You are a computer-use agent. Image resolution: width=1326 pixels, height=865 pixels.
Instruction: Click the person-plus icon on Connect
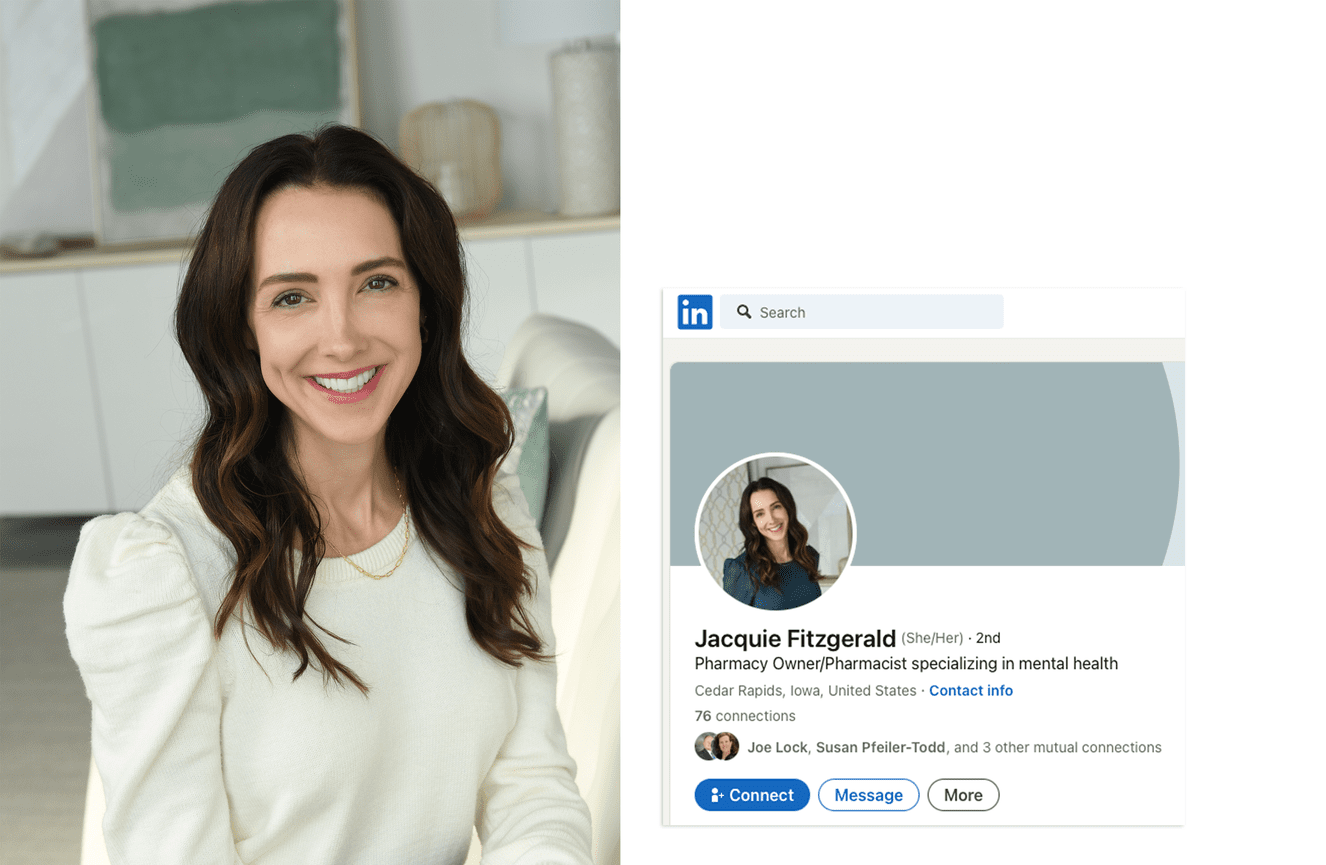pos(717,795)
